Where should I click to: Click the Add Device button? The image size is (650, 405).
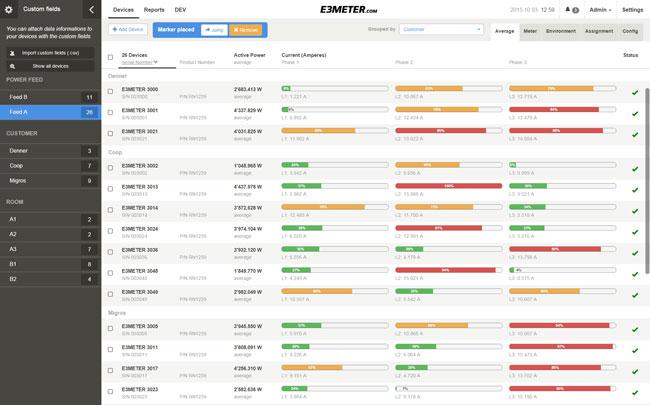click(x=128, y=29)
